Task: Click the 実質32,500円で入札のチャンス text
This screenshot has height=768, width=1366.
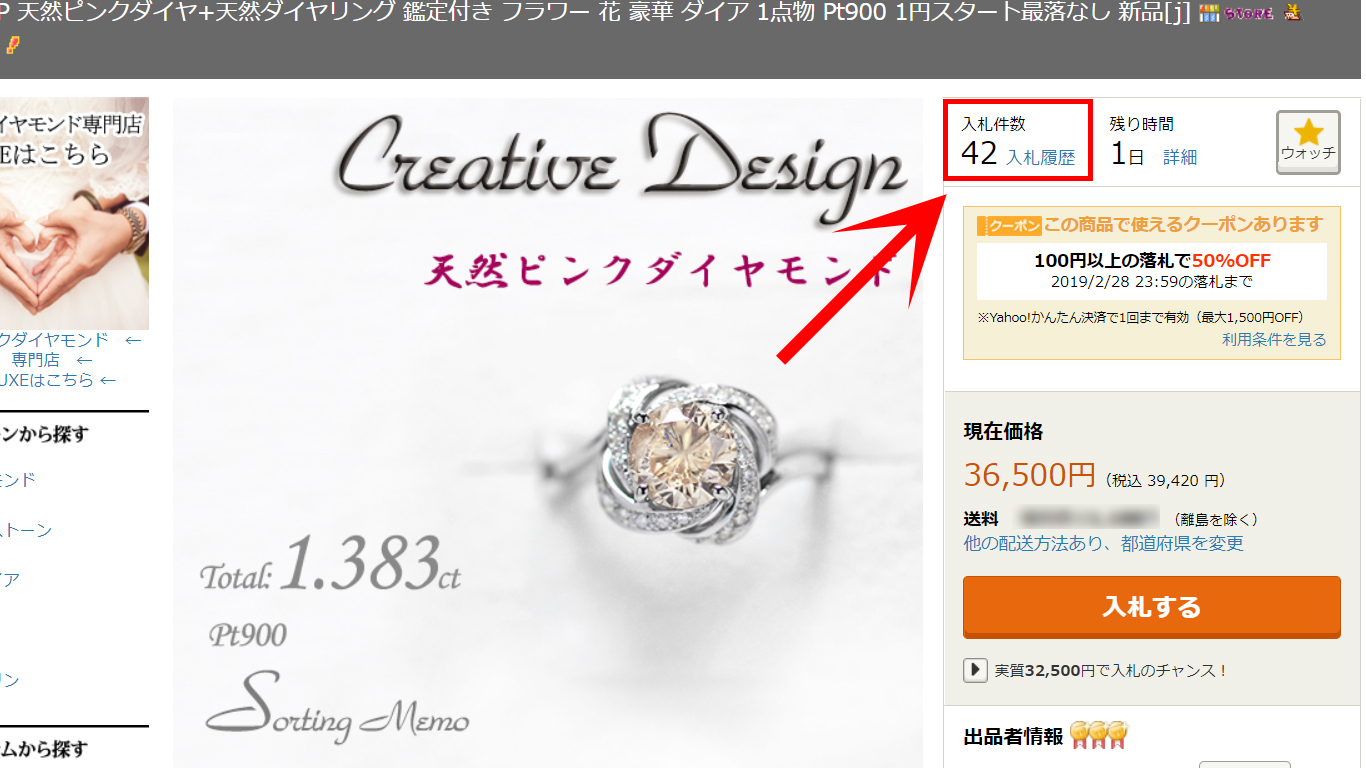Action: (1111, 670)
